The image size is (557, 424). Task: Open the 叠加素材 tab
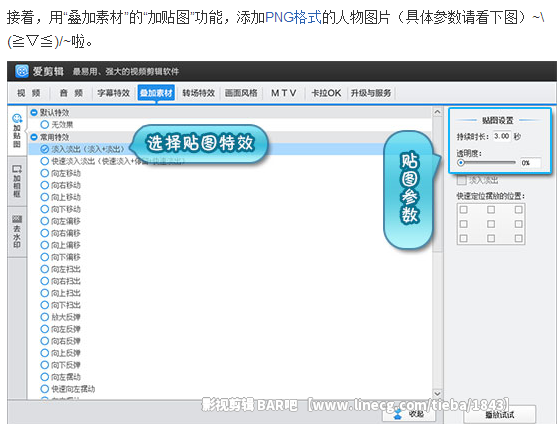click(156, 93)
